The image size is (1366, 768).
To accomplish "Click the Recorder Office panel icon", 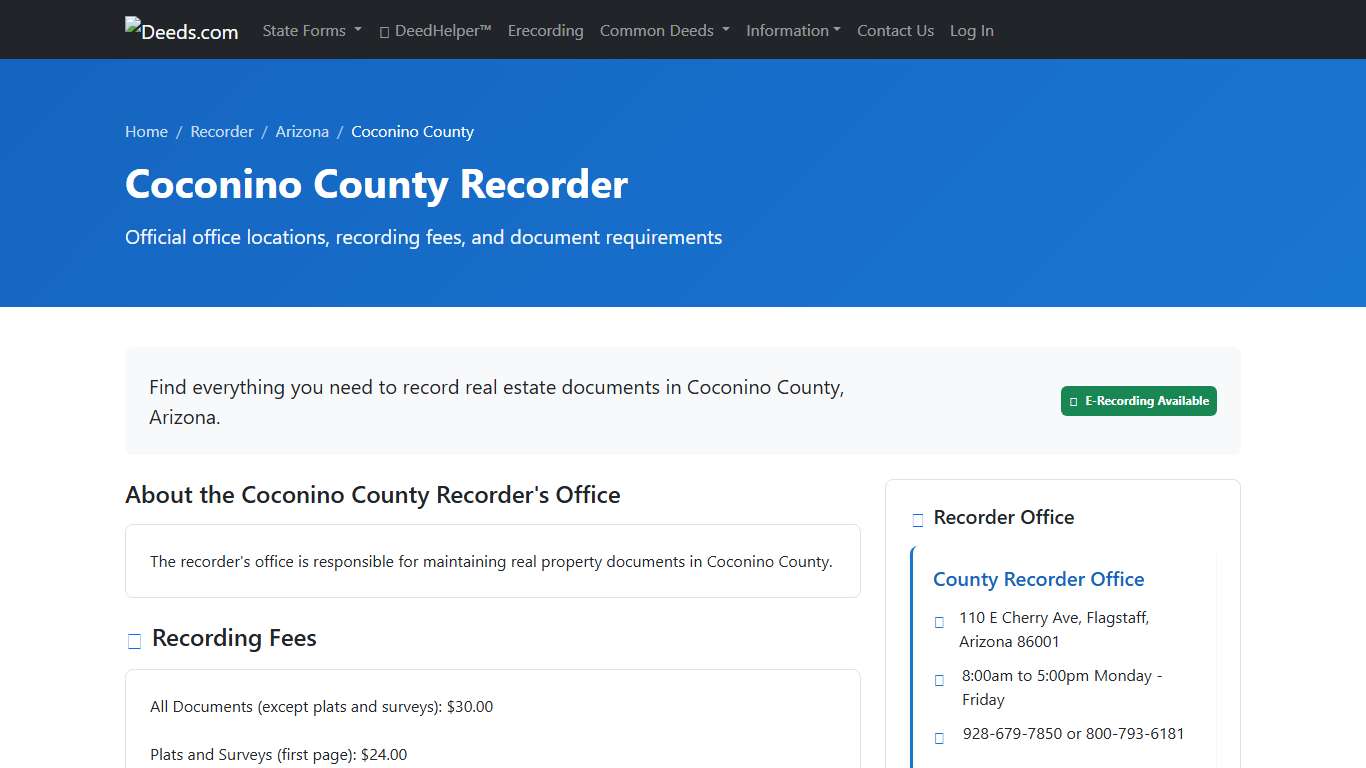I will pos(917,519).
